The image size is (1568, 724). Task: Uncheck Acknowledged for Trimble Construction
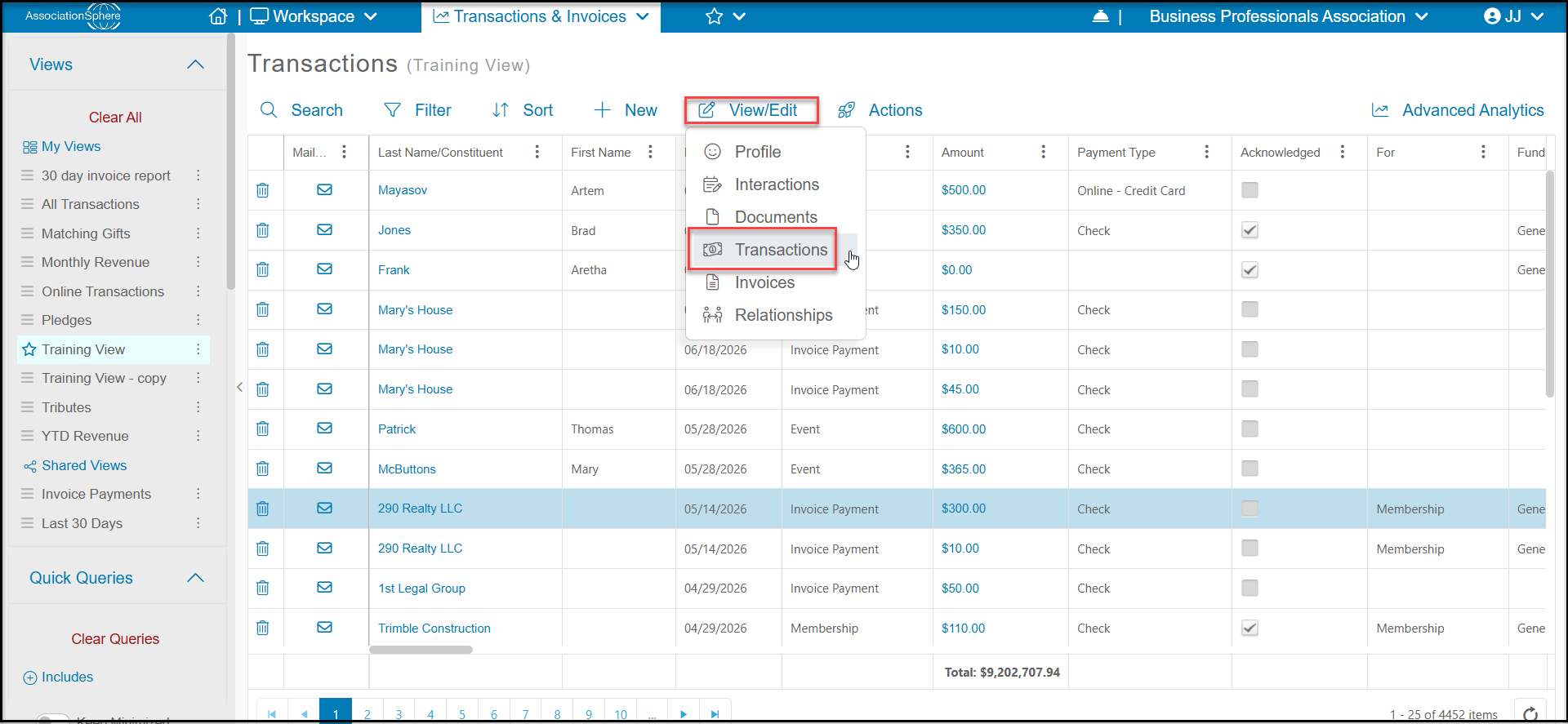coord(1249,628)
